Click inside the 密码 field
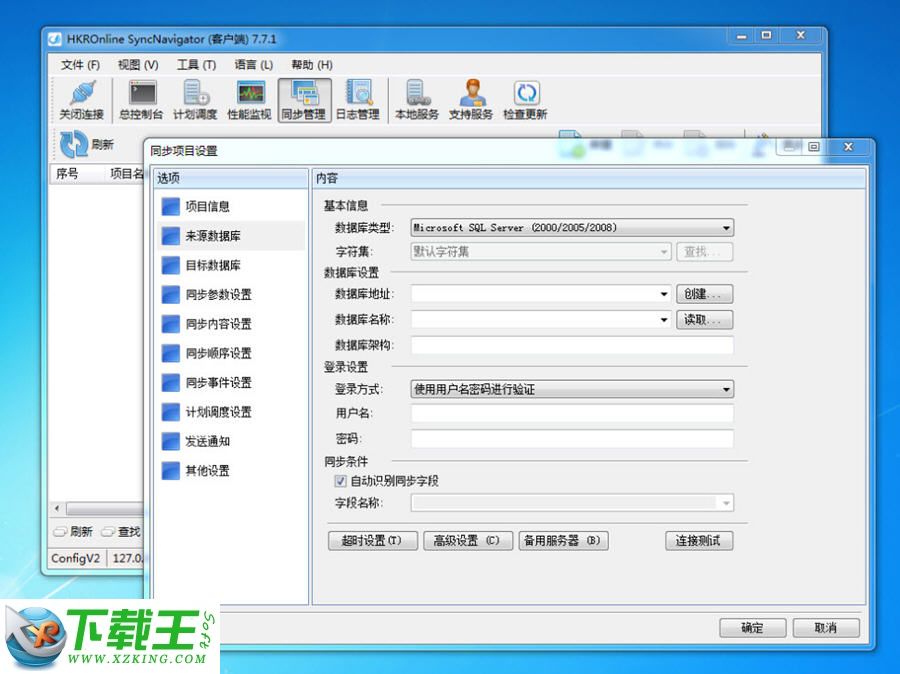Image resolution: width=900 pixels, height=674 pixels. 572,439
